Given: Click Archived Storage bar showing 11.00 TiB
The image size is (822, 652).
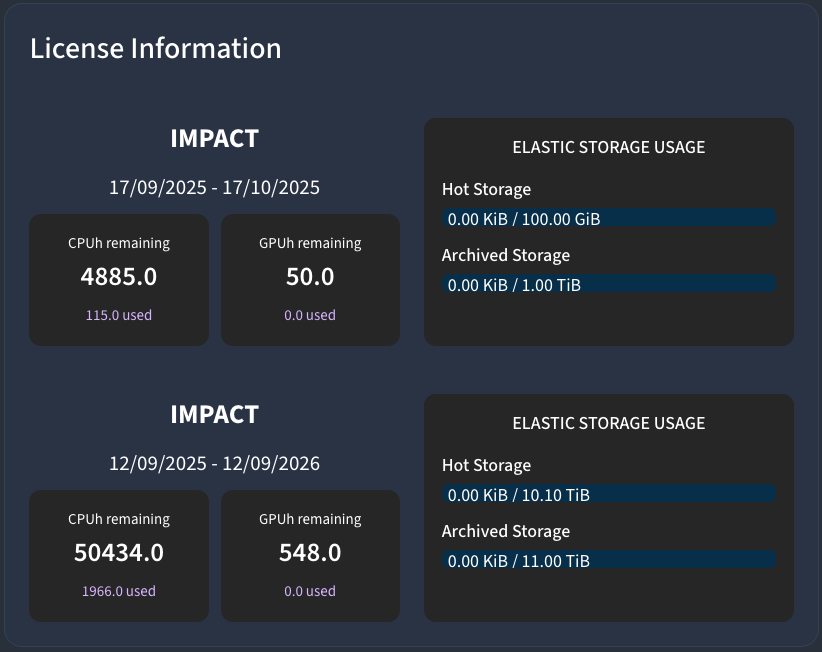Looking at the screenshot, I should (608, 560).
